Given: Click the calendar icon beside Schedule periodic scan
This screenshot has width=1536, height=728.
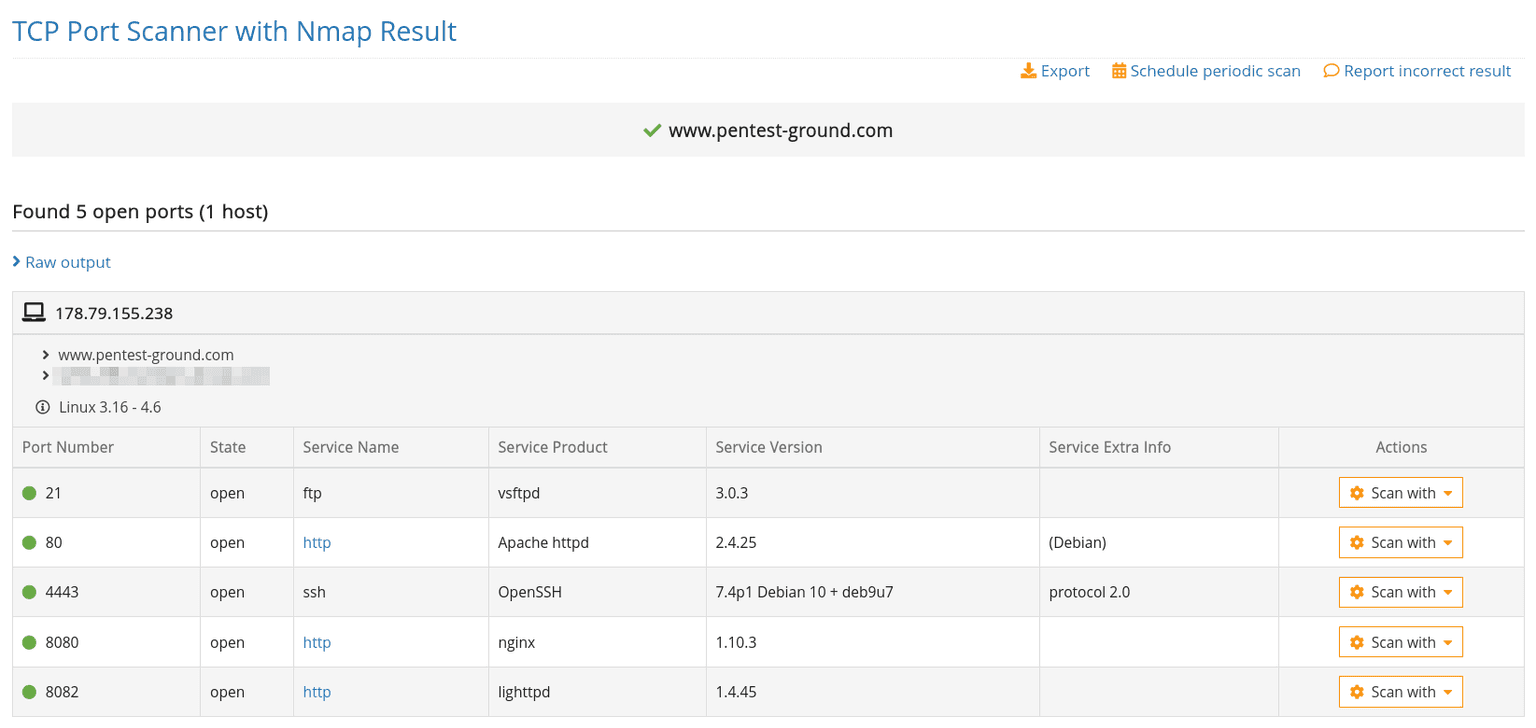Looking at the screenshot, I should coord(1119,70).
